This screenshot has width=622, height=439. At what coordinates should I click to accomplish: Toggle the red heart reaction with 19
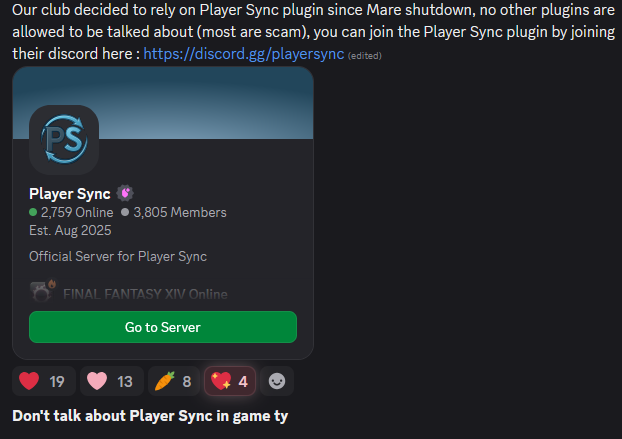(x=44, y=381)
